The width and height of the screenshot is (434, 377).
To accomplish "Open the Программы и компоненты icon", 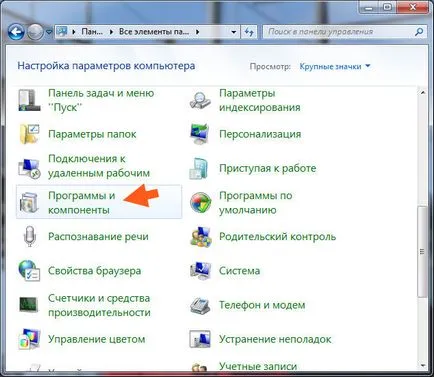I will click(29, 203).
